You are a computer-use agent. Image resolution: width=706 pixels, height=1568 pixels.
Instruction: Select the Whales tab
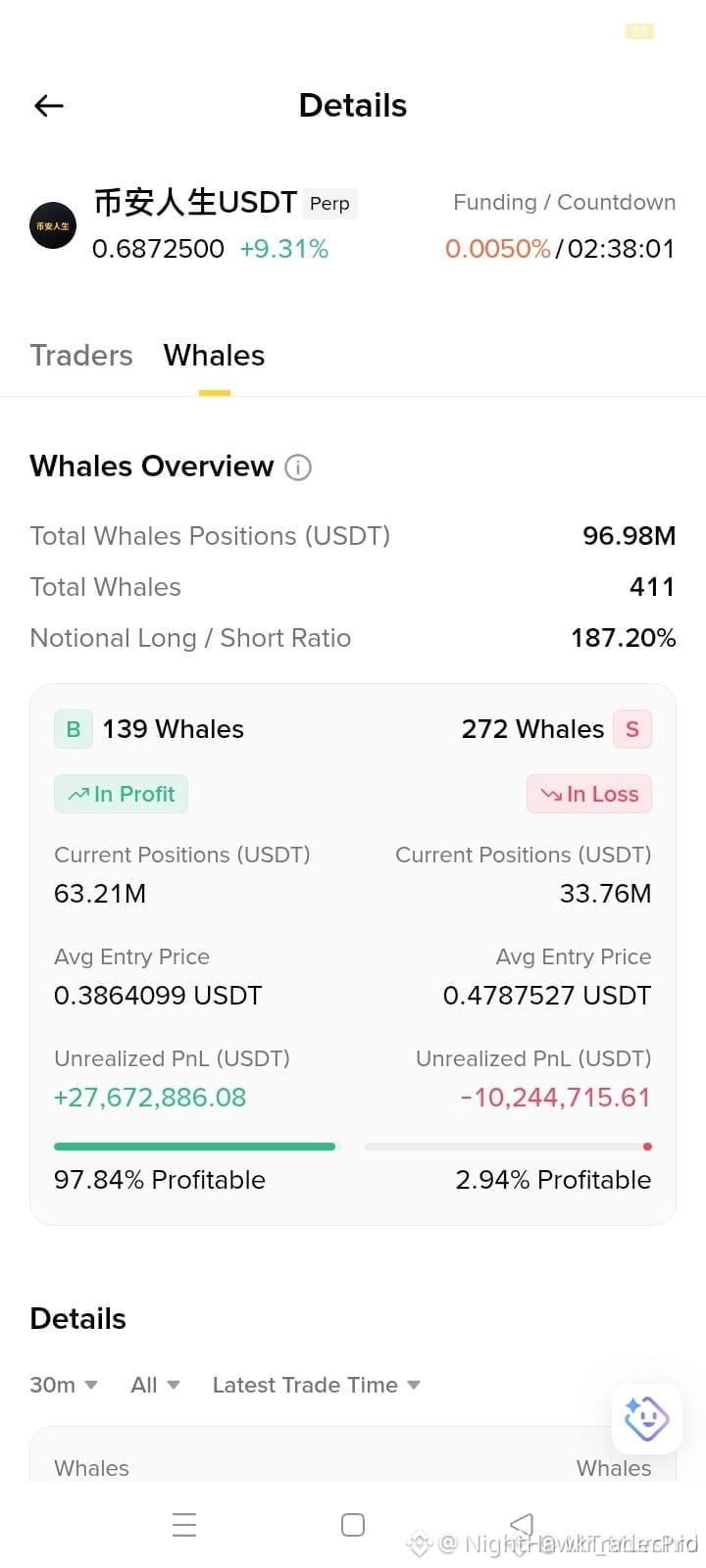(214, 355)
